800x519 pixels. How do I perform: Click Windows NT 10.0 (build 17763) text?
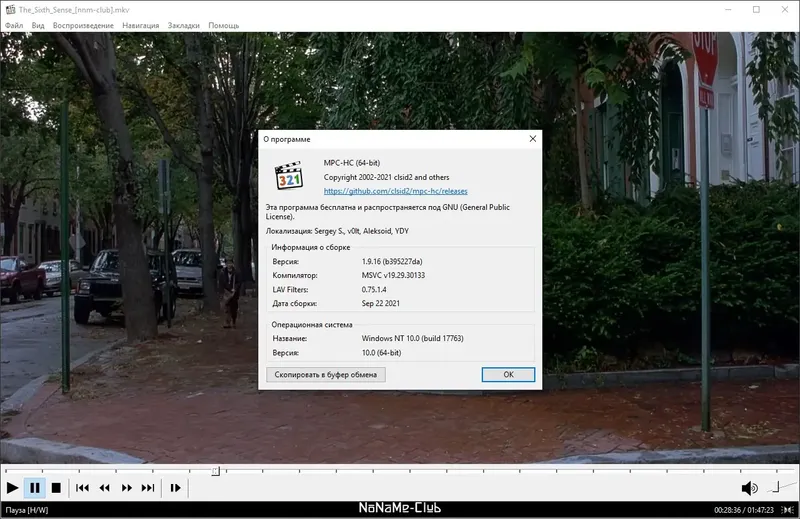pyautogui.click(x=412, y=338)
